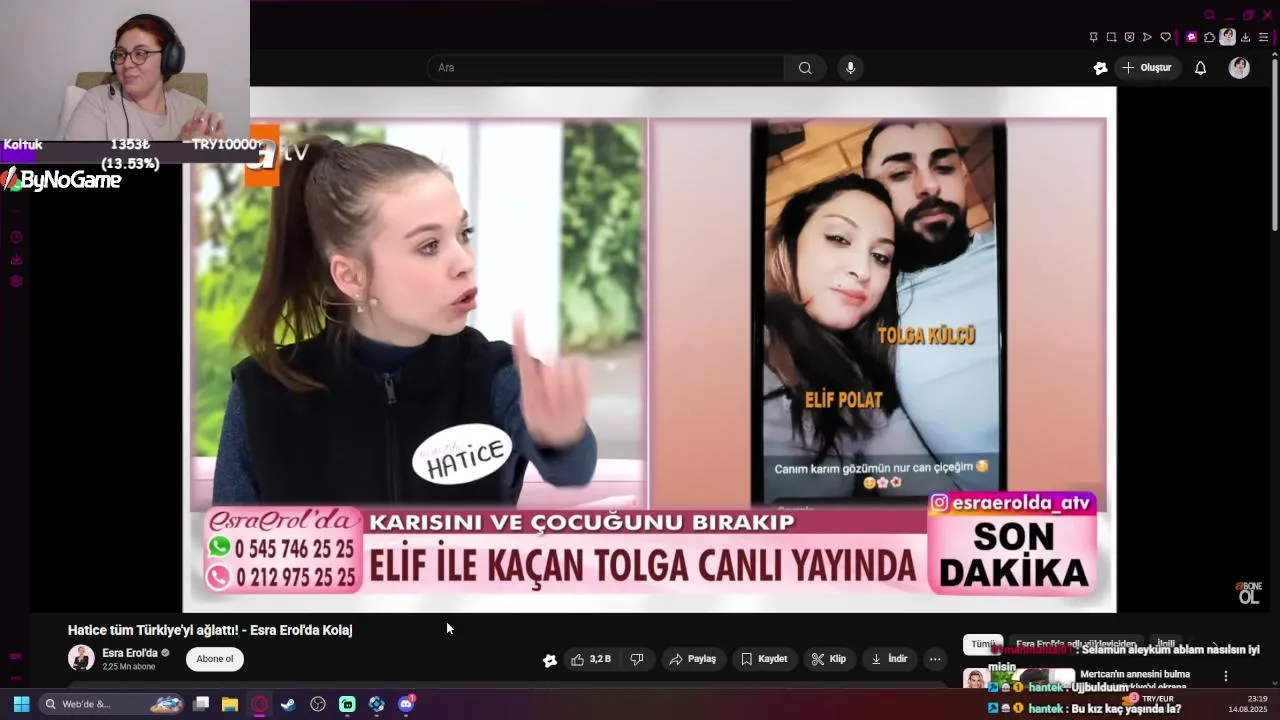The height and width of the screenshot is (720, 1280).
Task: Select the Esra Erol'da videos filter chip
Action: (1076, 645)
